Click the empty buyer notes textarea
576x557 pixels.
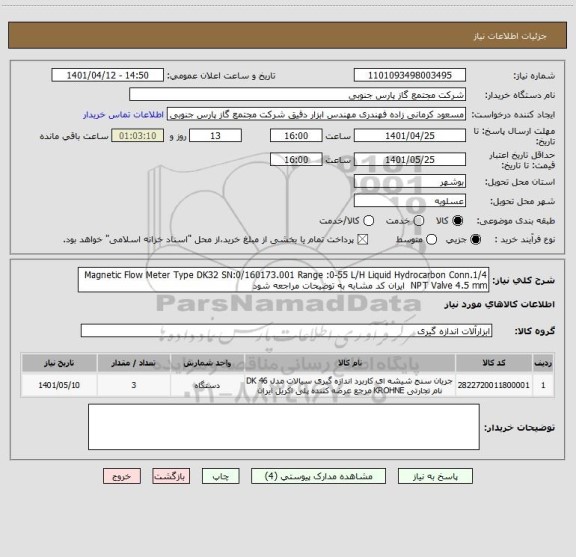[284, 427]
